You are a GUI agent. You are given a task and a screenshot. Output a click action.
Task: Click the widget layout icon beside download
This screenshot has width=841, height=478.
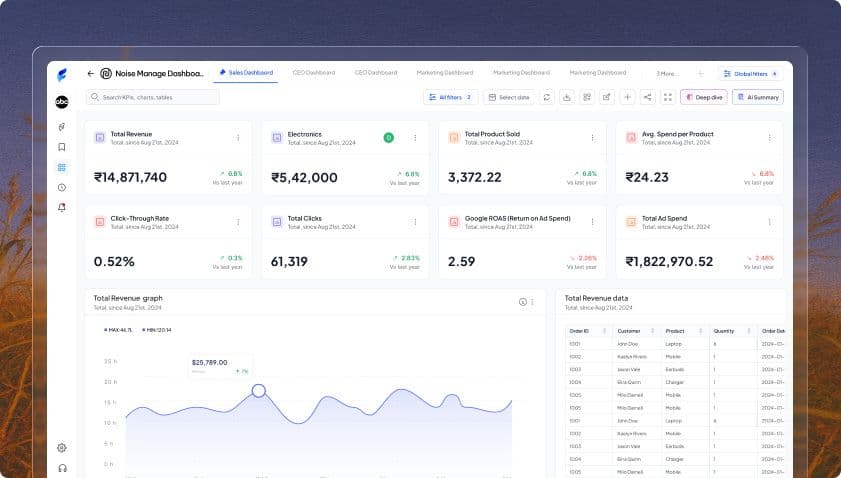click(587, 97)
